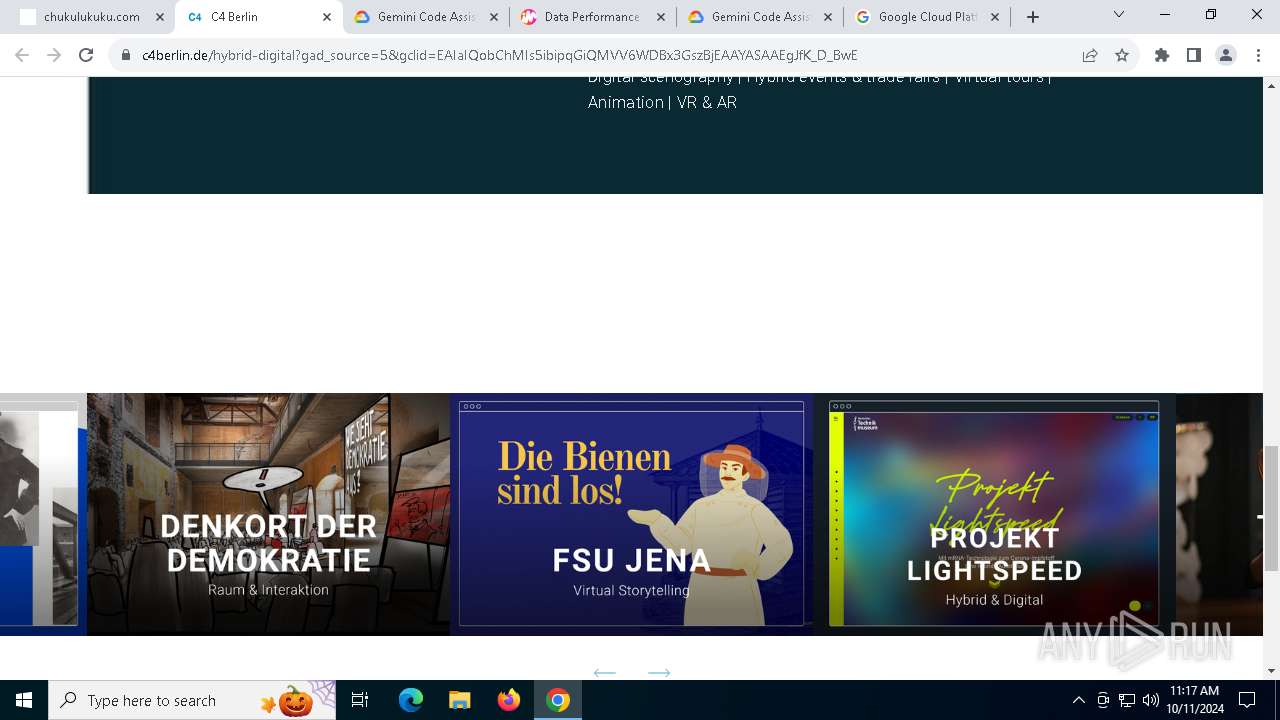Launch Firefox from taskbar
The image size is (1280, 720).
click(509, 700)
